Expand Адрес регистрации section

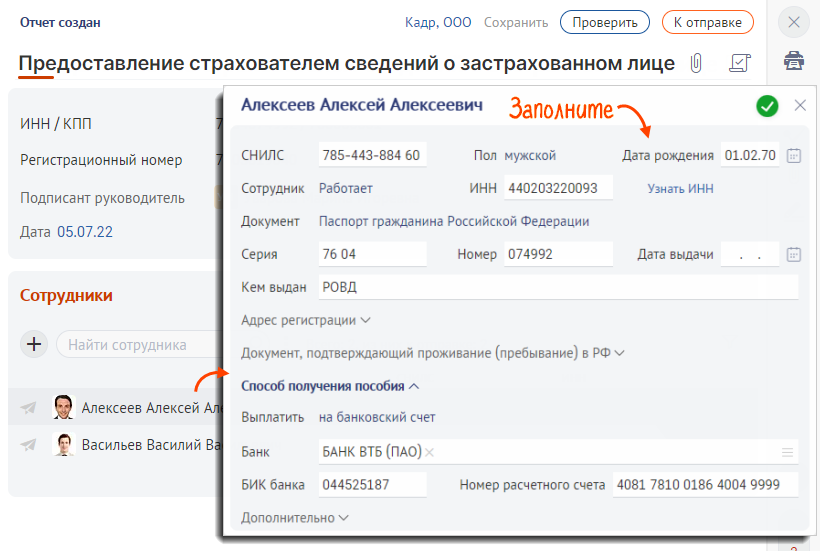point(306,320)
